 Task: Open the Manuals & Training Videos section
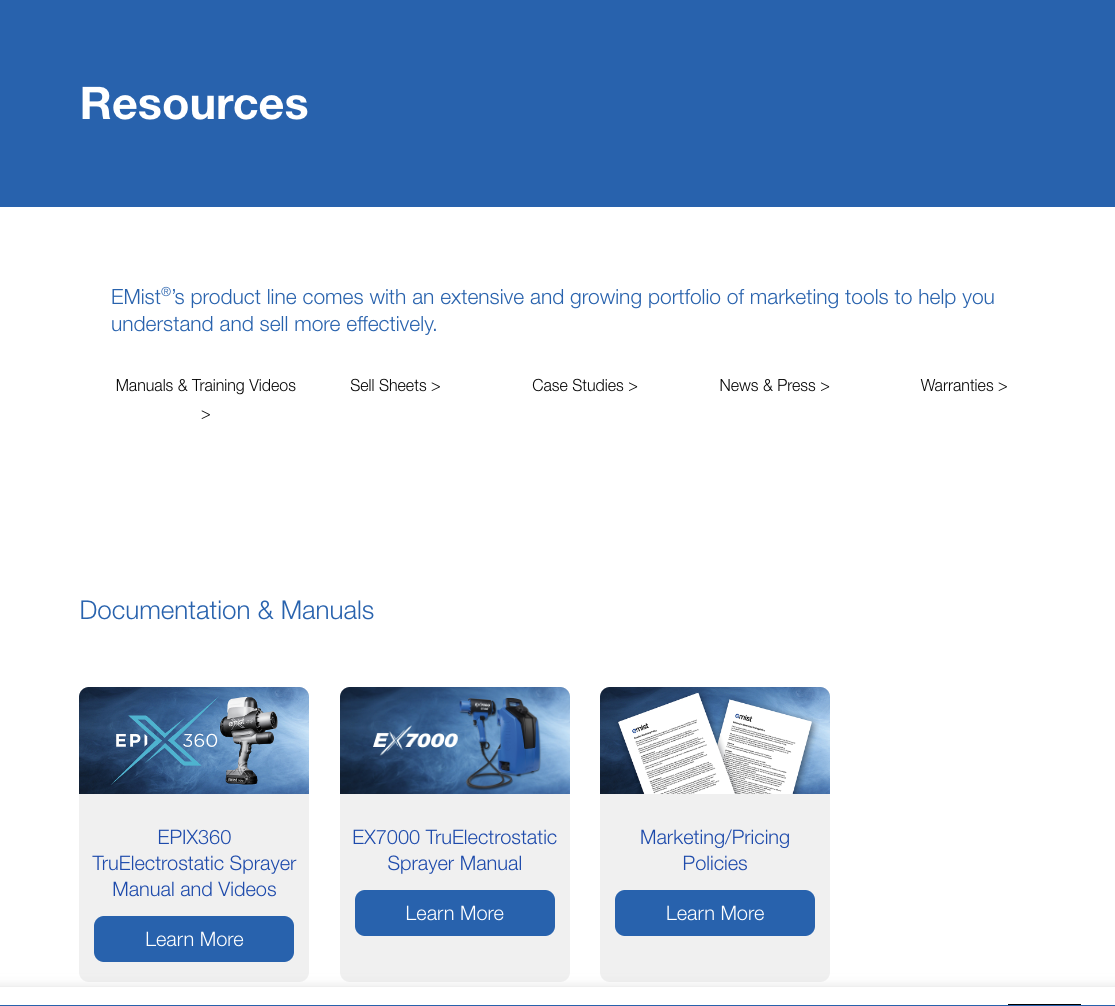[205, 385]
